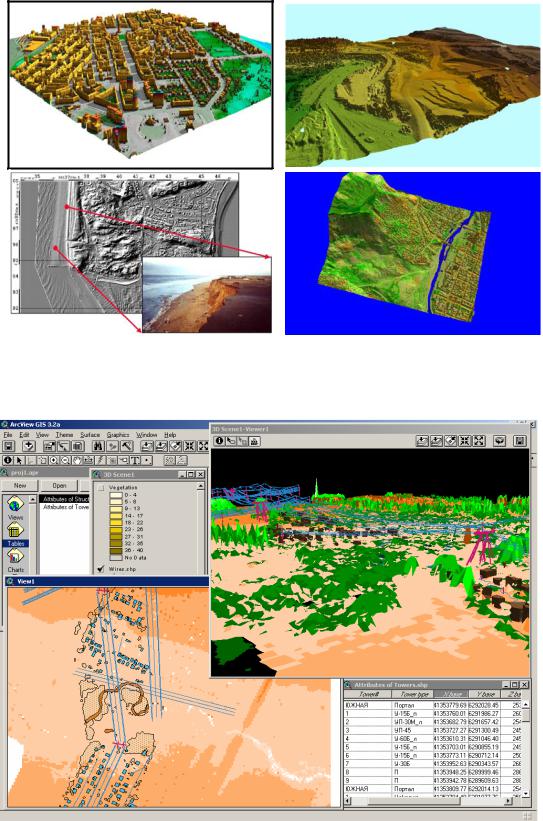The width and height of the screenshot is (543, 821).
Task: Select the Pointer arrow tool
Action: (19, 461)
